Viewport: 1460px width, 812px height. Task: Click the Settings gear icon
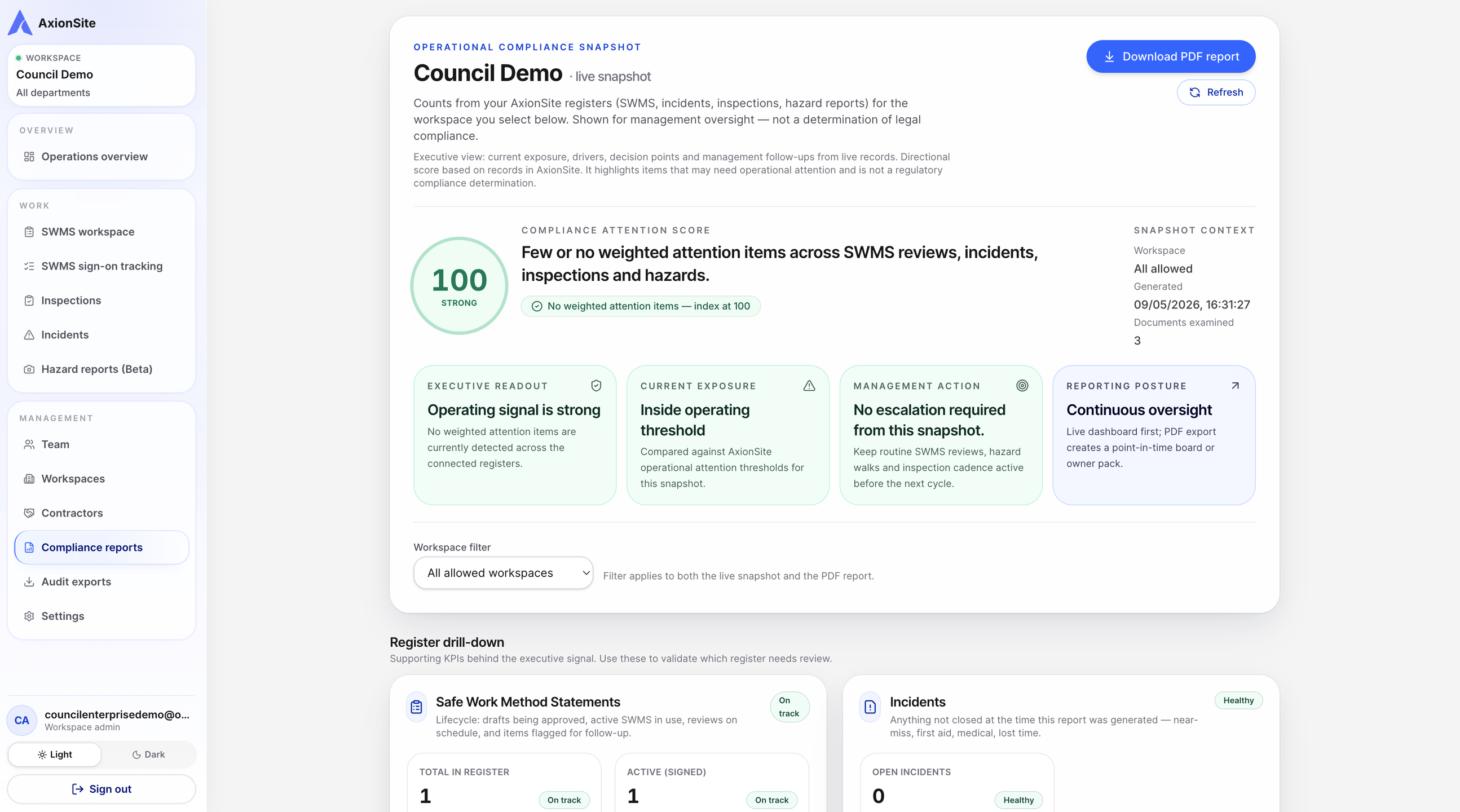[x=29, y=616]
